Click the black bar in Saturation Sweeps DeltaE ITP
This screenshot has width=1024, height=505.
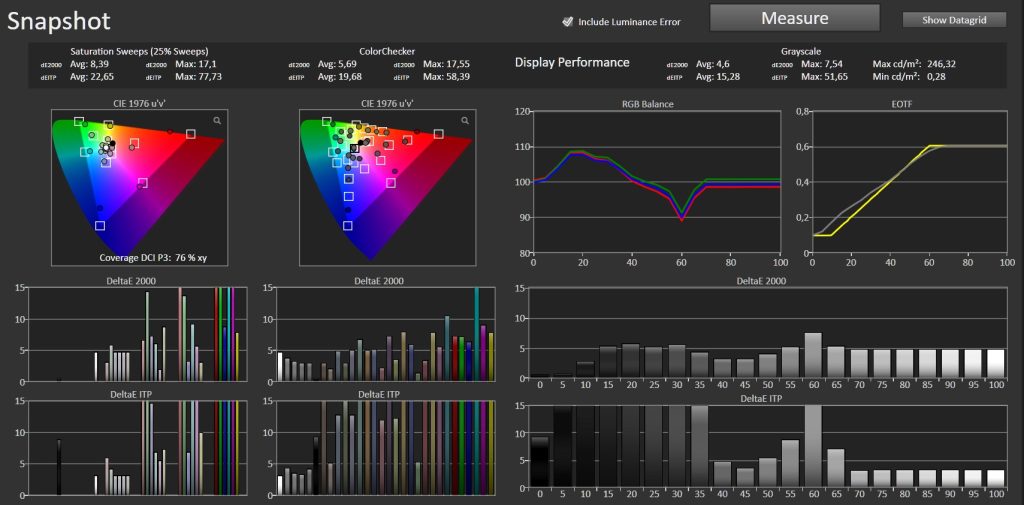pyautogui.click(x=59, y=467)
